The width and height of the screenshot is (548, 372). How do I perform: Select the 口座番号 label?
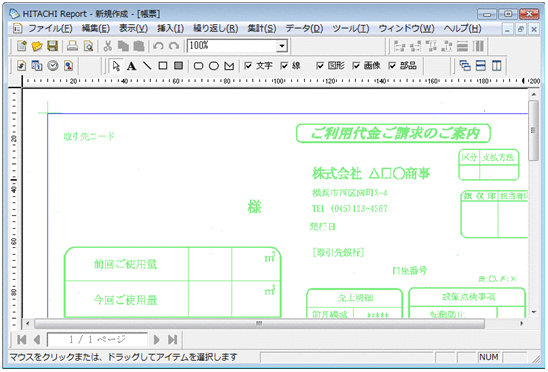tap(410, 270)
